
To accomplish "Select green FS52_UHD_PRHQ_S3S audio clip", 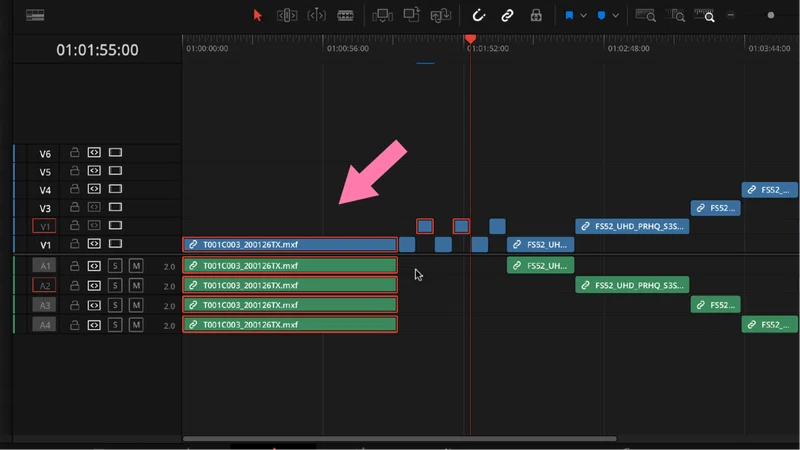I will [x=632, y=285].
